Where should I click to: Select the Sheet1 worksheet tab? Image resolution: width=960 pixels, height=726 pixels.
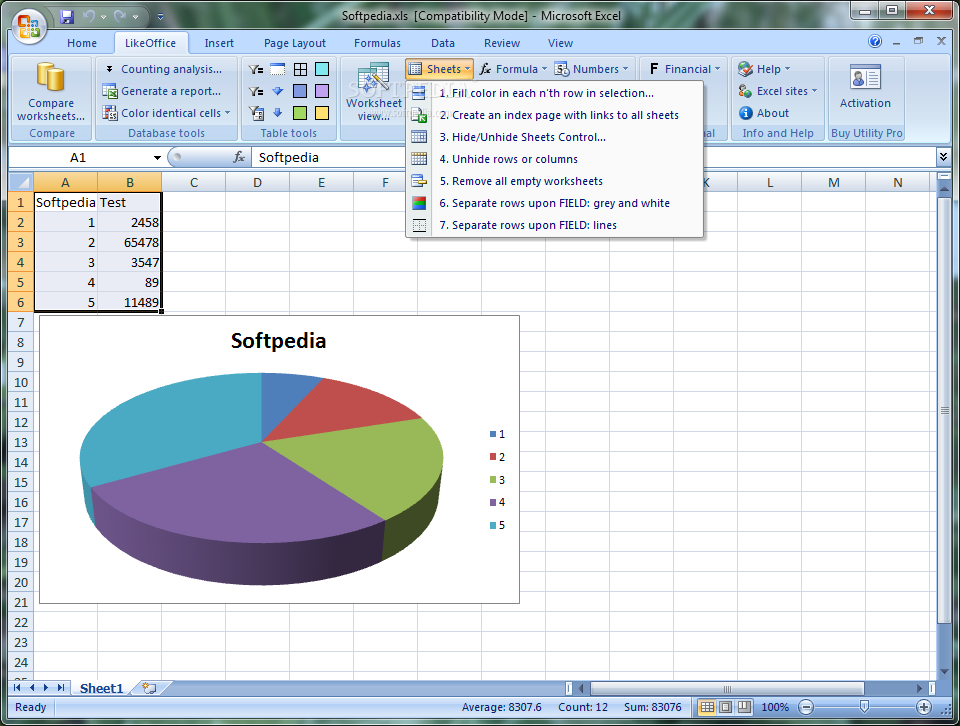coord(102,689)
